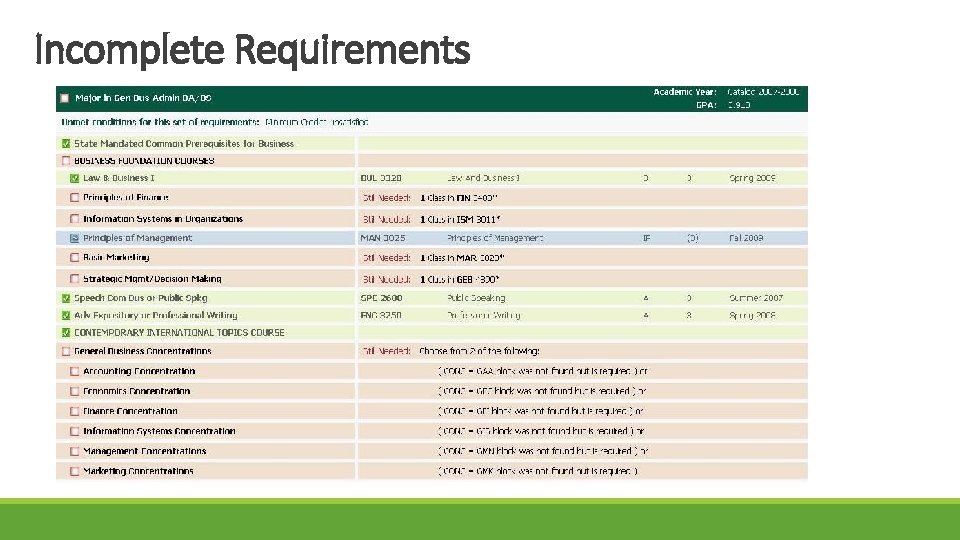This screenshot has height=540, width=960.
Task: Click the 'Finance Concentration' label
Action: [130, 411]
